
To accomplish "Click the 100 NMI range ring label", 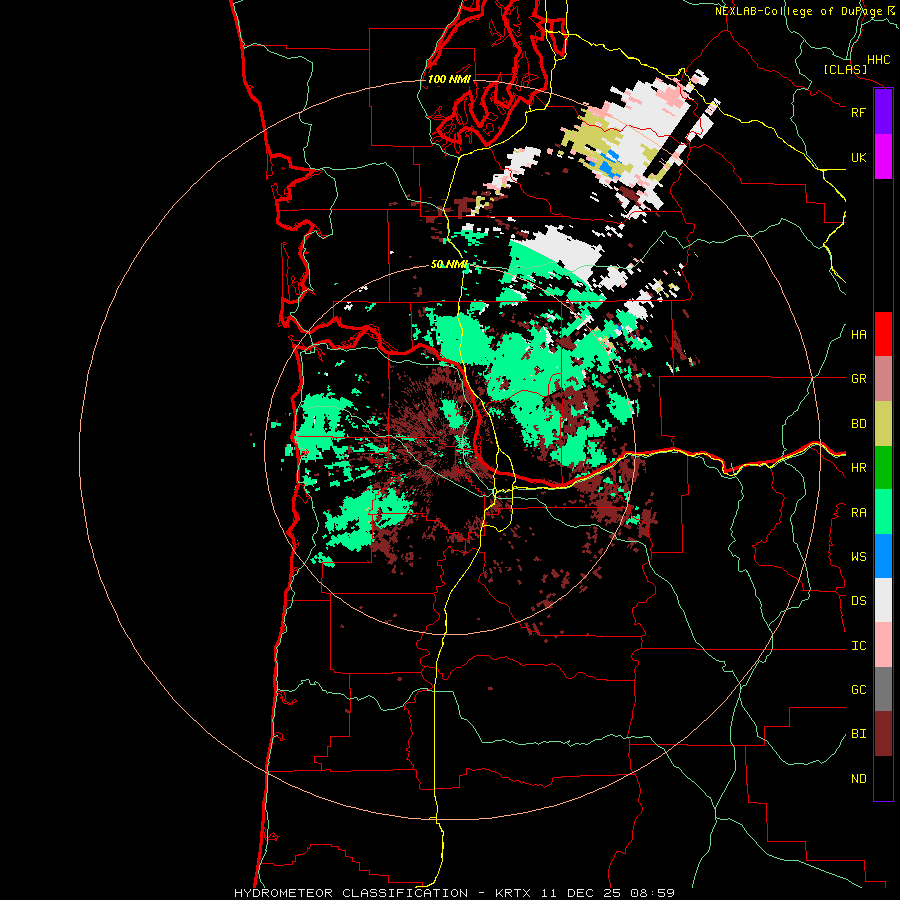I will pyautogui.click(x=449, y=79).
